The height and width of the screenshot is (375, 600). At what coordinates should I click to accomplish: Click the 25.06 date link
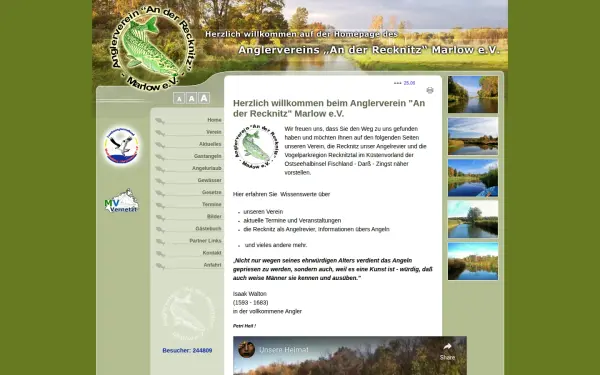click(x=409, y=83)
